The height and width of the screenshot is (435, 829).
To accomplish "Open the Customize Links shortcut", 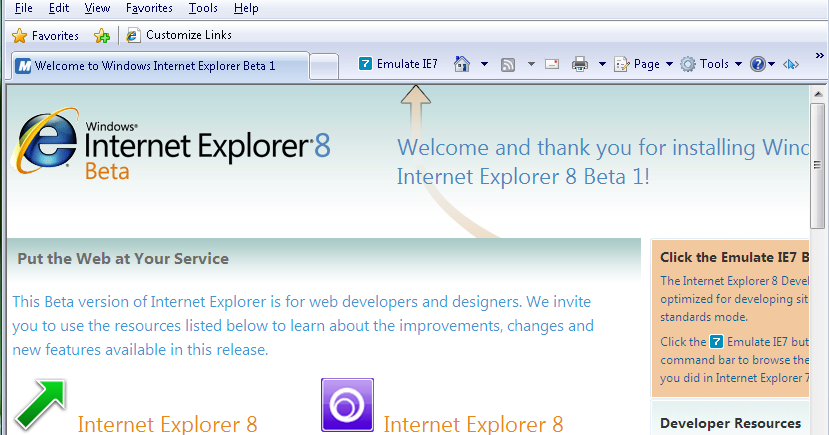I will click(179, 35).
